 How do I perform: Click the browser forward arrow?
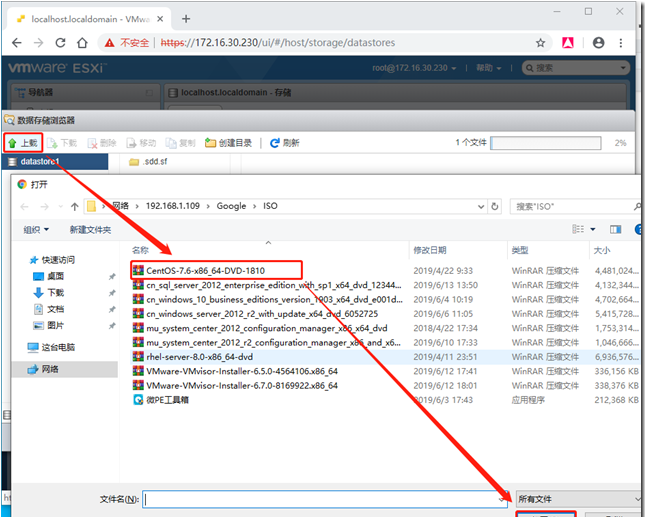[x=38, y=43]
